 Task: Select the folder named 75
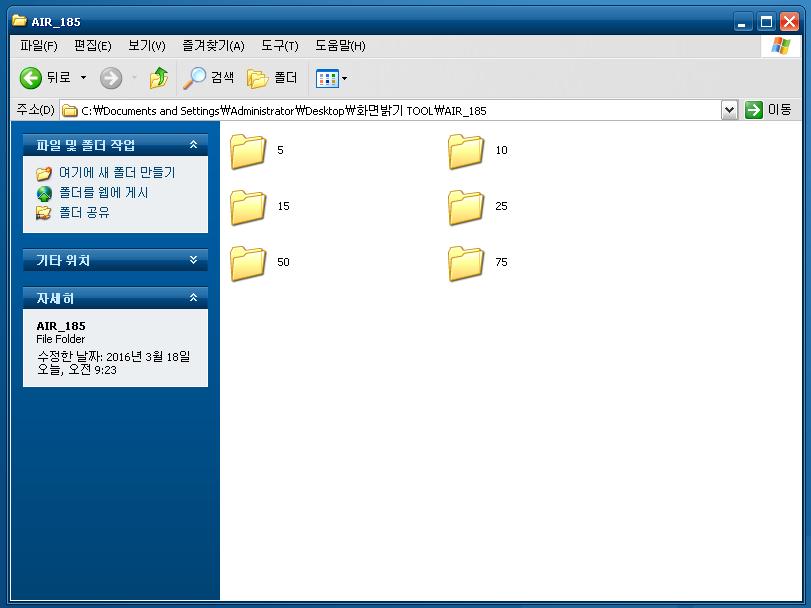478,263
